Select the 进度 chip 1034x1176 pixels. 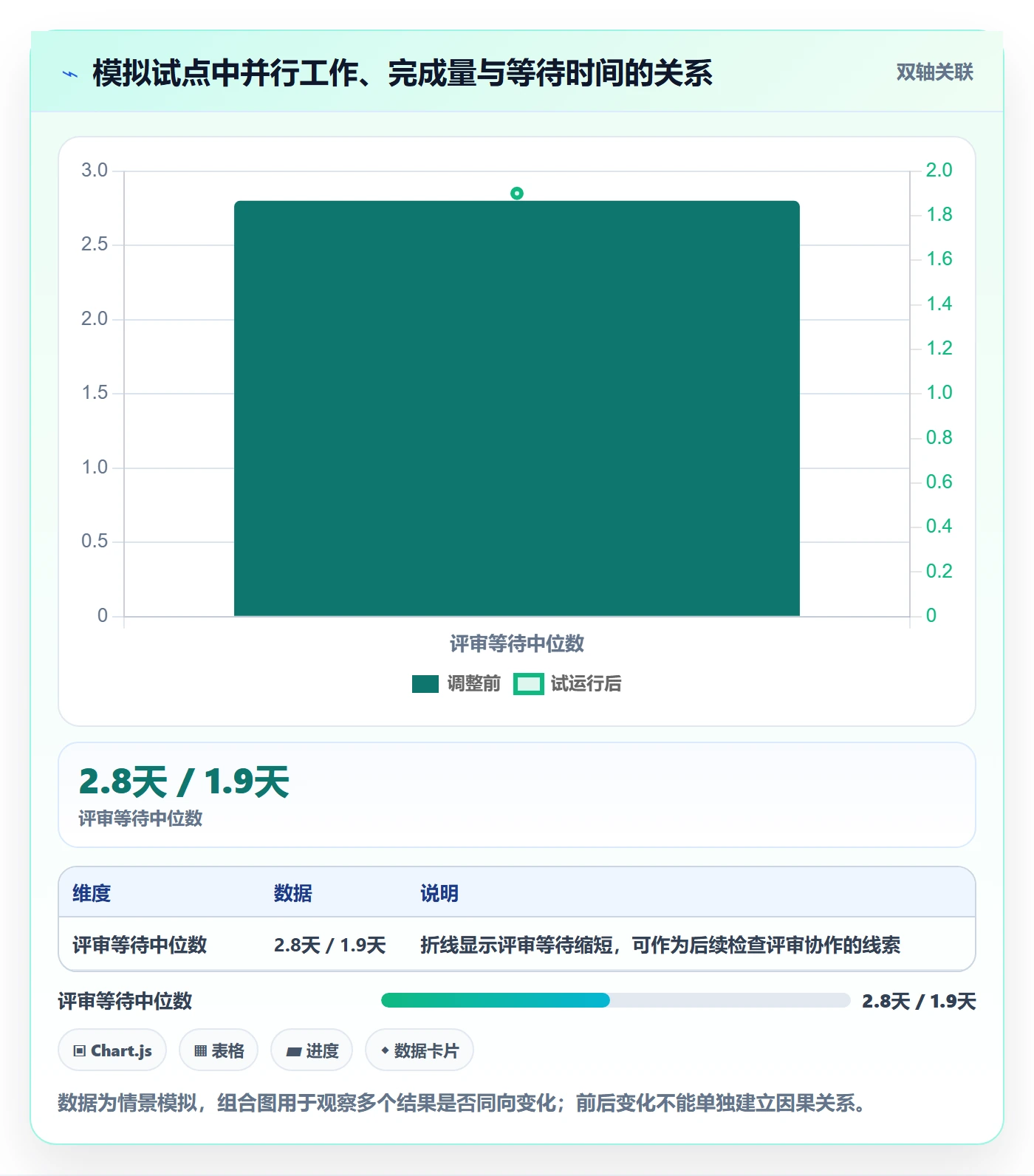pyautogui.click(x=312, y=1050)
